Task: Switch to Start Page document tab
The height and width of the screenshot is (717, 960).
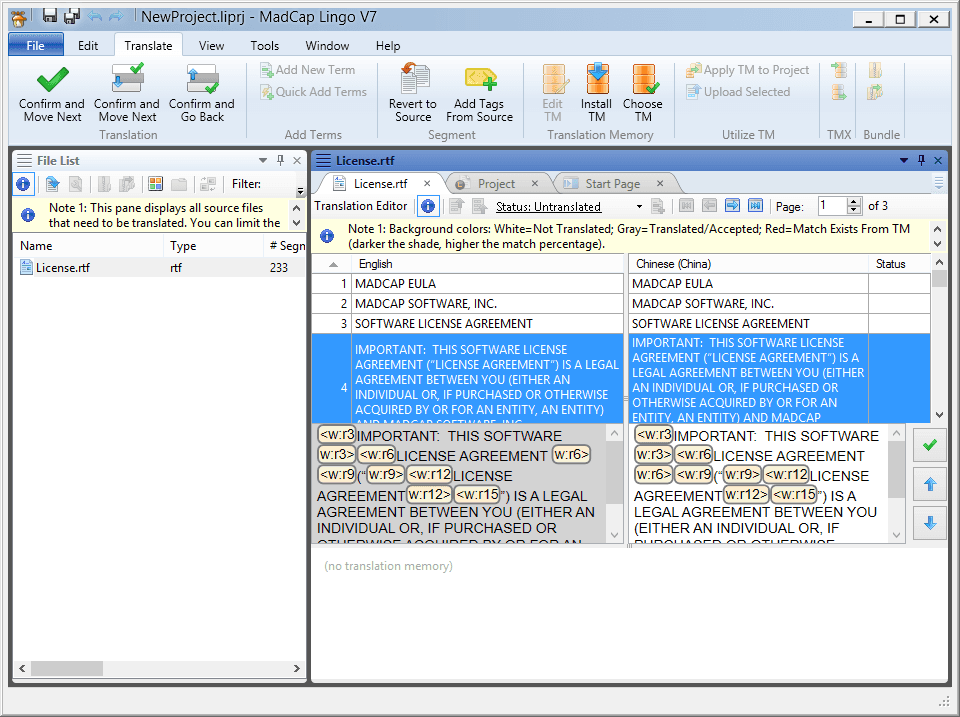Action: 612,184
